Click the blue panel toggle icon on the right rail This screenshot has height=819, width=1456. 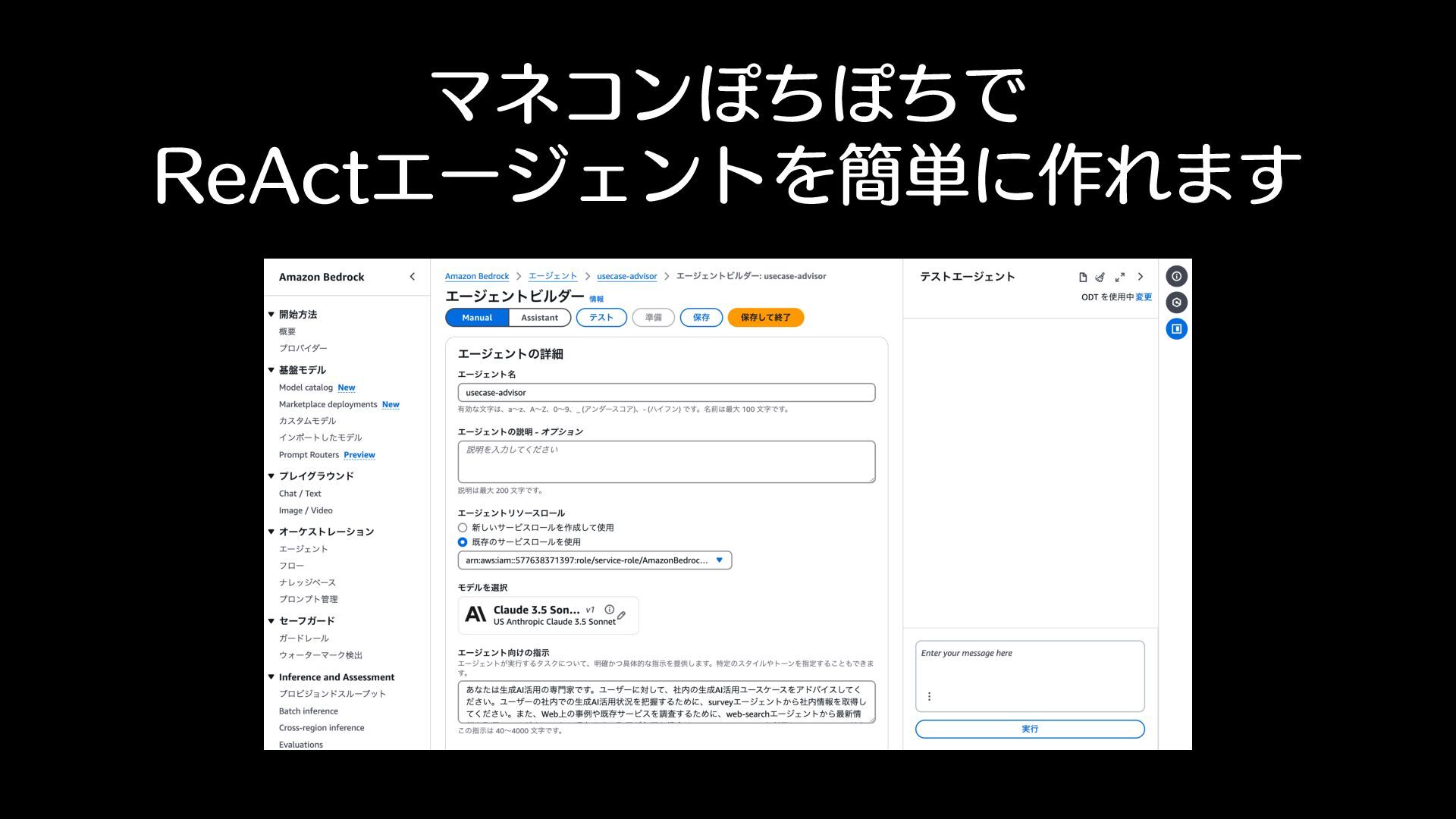click(1176, 328)
